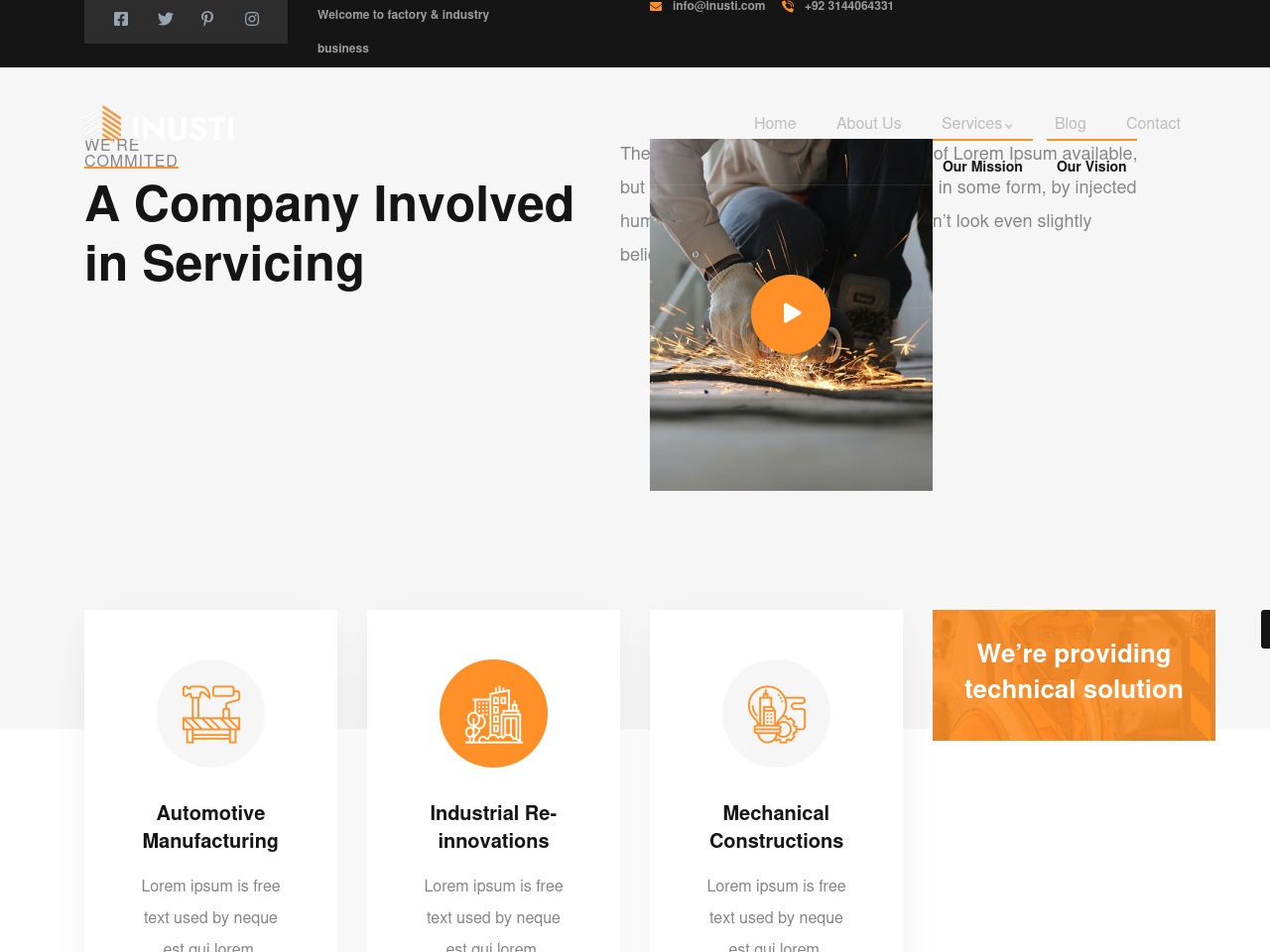Call the +92 3144064331 phone link

(x=849, y=6)
